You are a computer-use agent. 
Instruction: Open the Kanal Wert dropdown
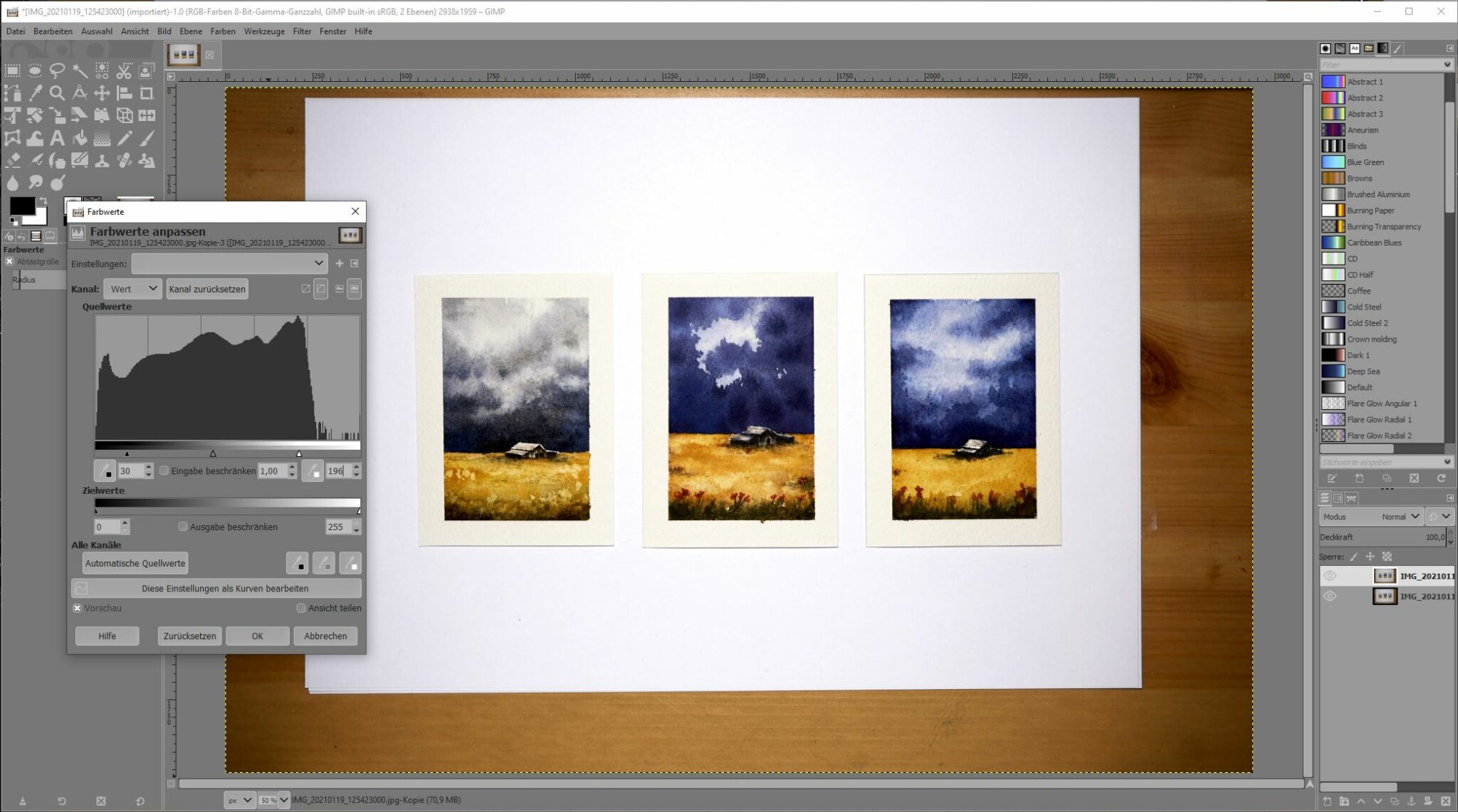[x=132, y=289]
